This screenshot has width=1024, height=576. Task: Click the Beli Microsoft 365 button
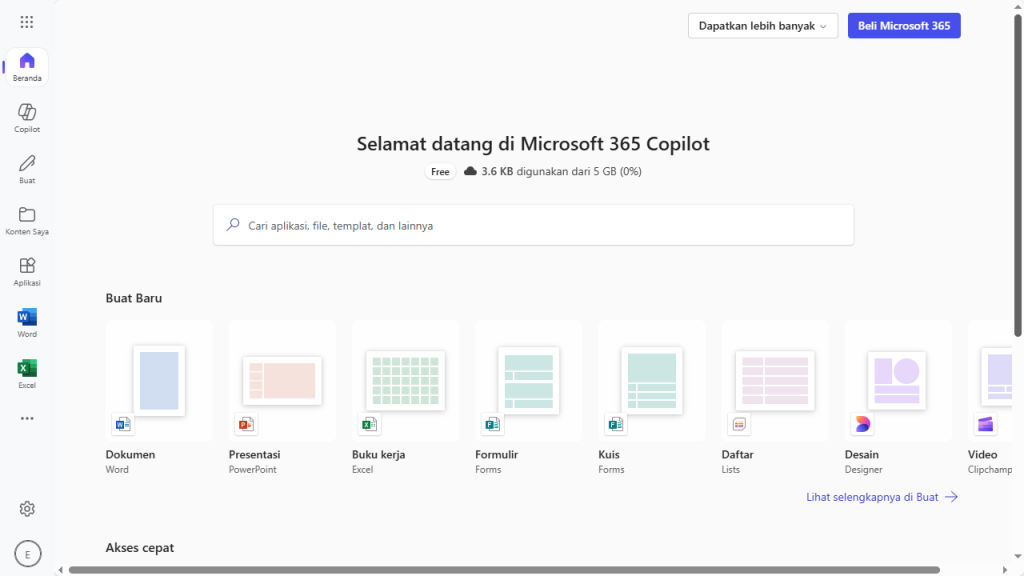(903, 26)
